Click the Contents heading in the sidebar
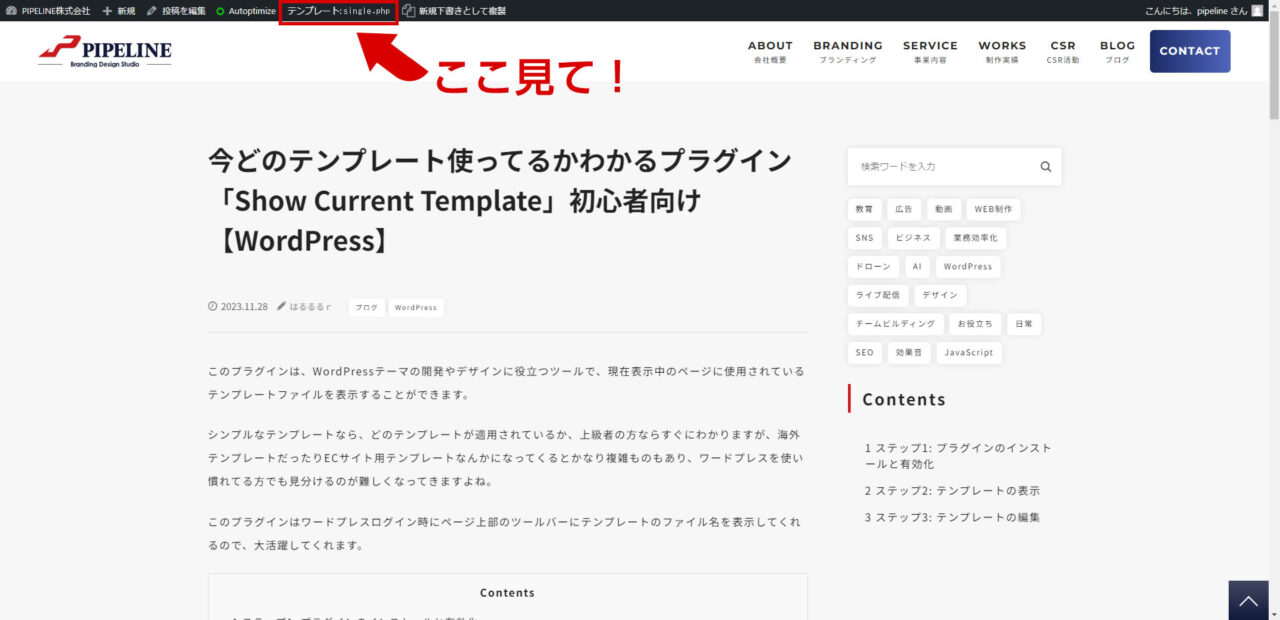This screenshot has height=620, width=1280. 904,399
